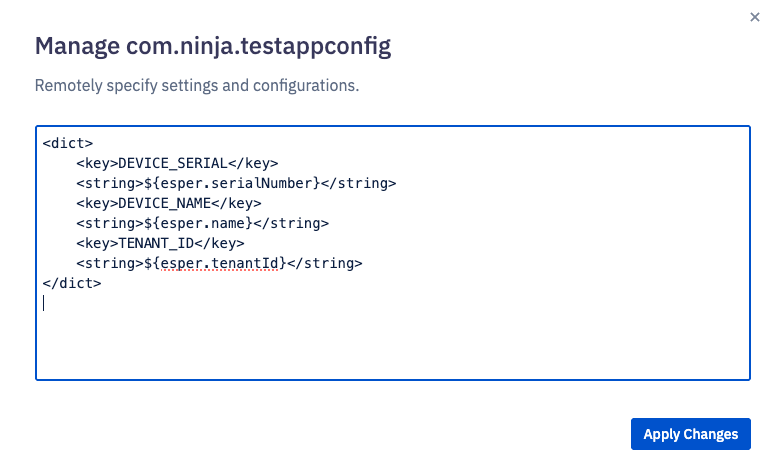This screenshot has width=783, height=468.
Task: Place cursor on TENANT_ID key text
Action: [156, 243]
